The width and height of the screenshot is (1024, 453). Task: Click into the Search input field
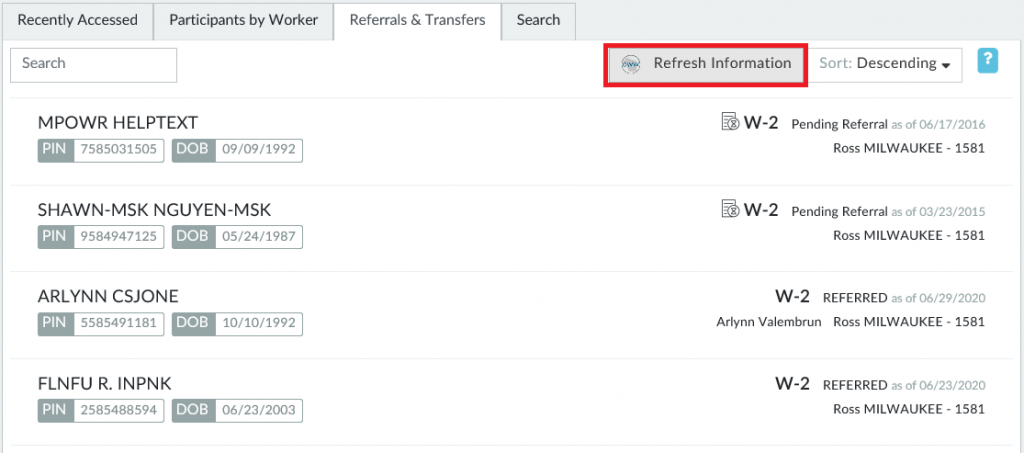93,64
